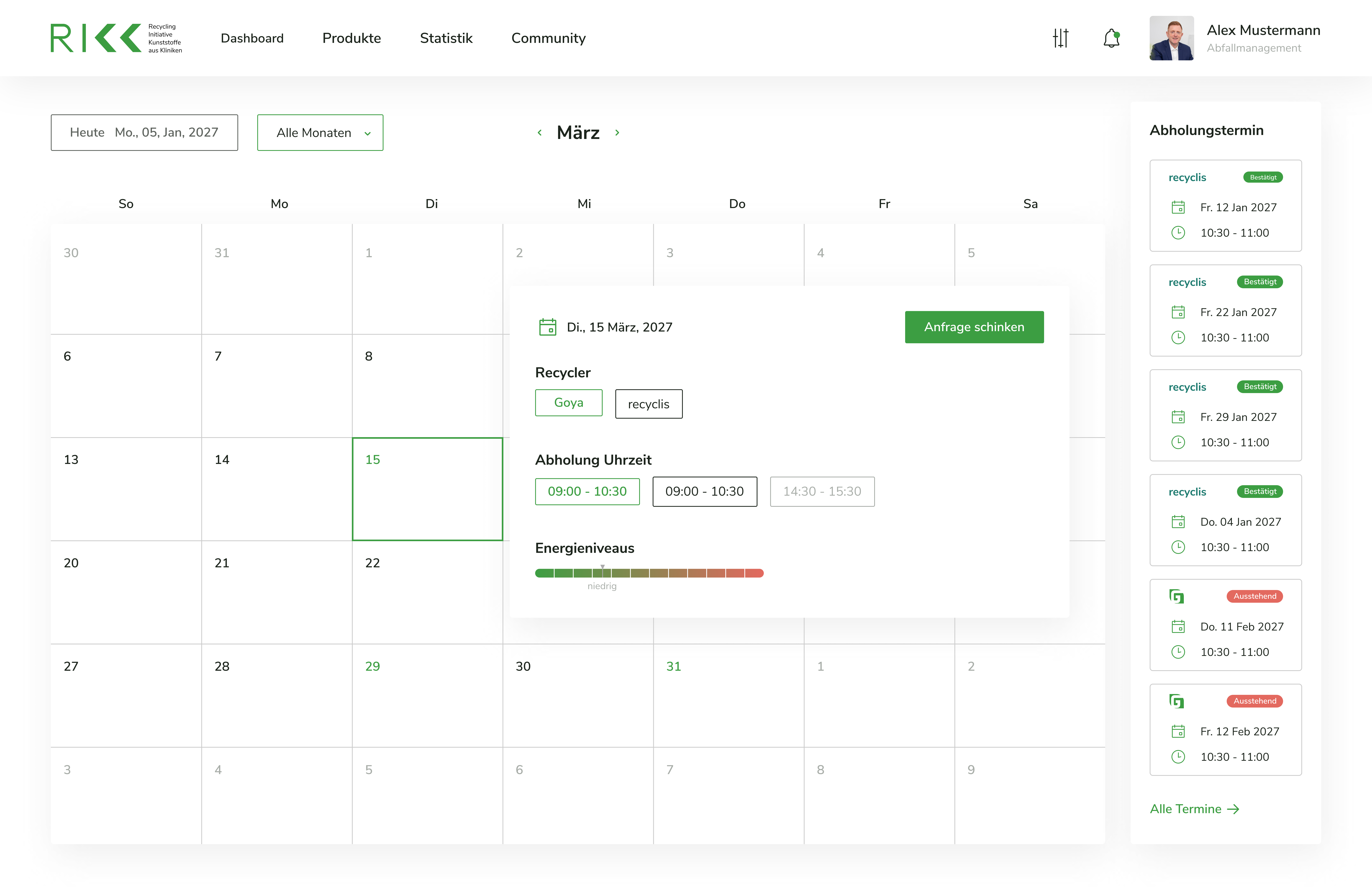Select Goya recycler option

[569, 403]
